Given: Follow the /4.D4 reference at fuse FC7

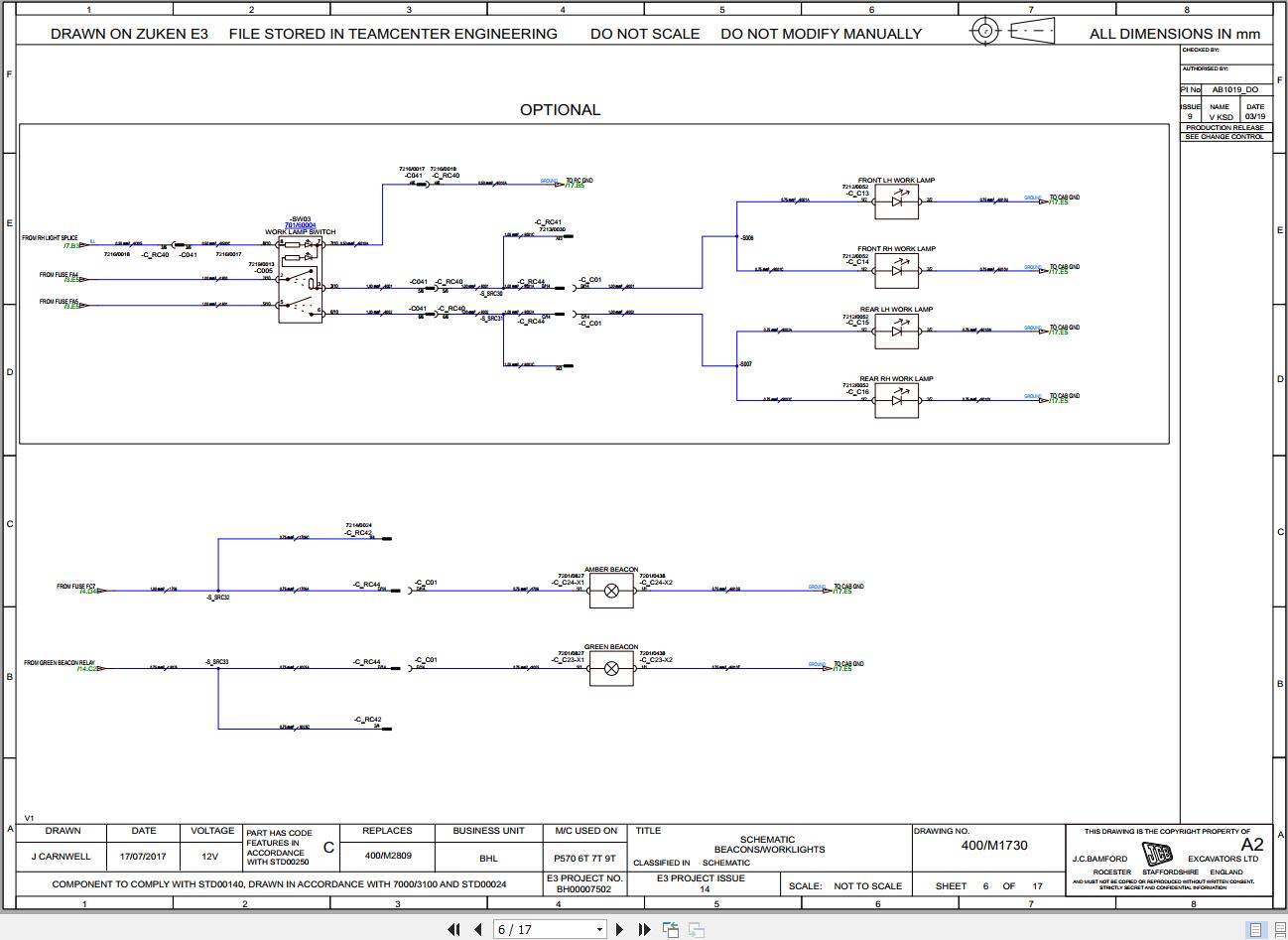Looking at the screenshot, I should [x=87, y=592].
